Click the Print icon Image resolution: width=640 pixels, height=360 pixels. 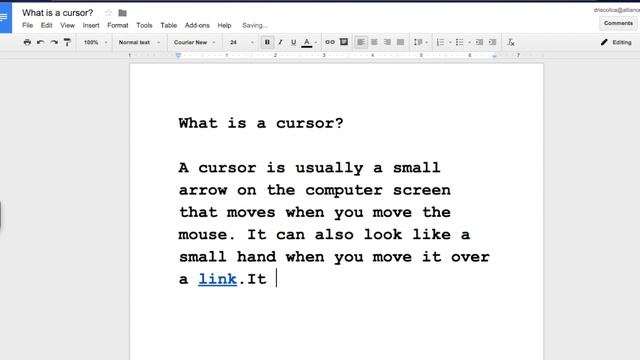pyautogui.click(x=27, y=42)
